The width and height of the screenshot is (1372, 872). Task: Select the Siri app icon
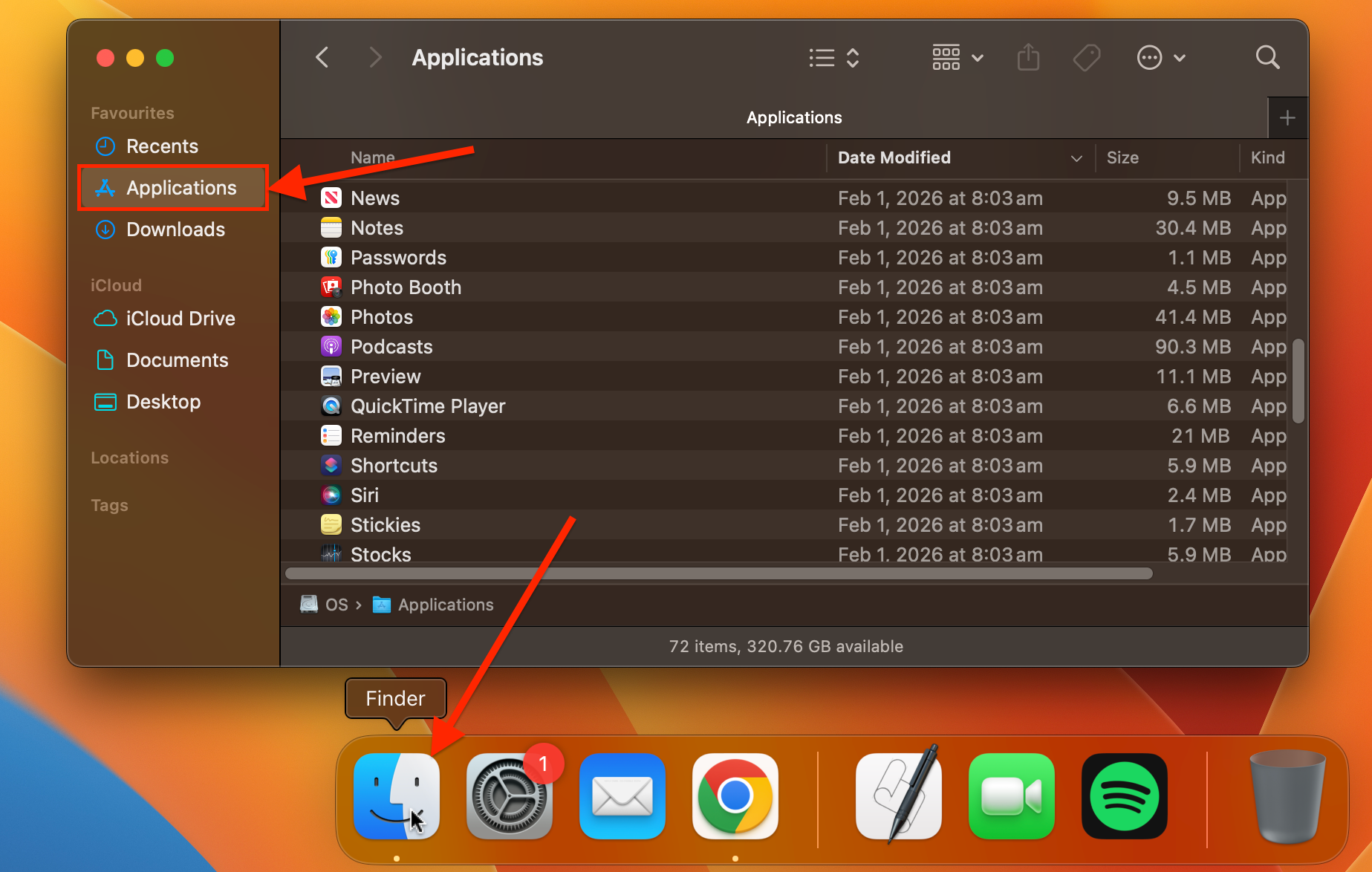pos(331,495)
